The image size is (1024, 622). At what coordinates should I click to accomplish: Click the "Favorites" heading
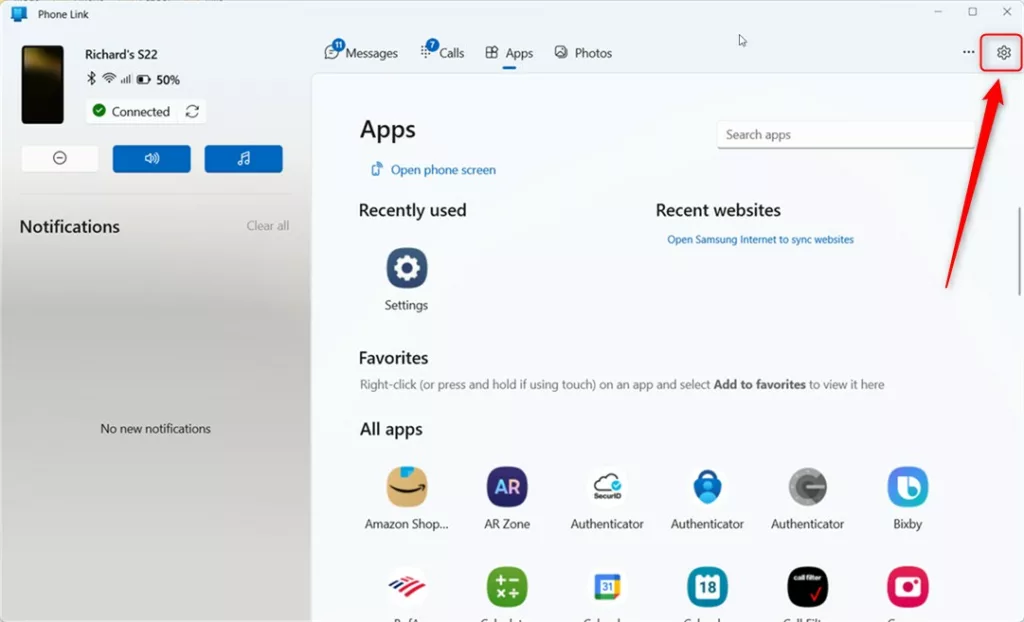click(x=394, y=358)
